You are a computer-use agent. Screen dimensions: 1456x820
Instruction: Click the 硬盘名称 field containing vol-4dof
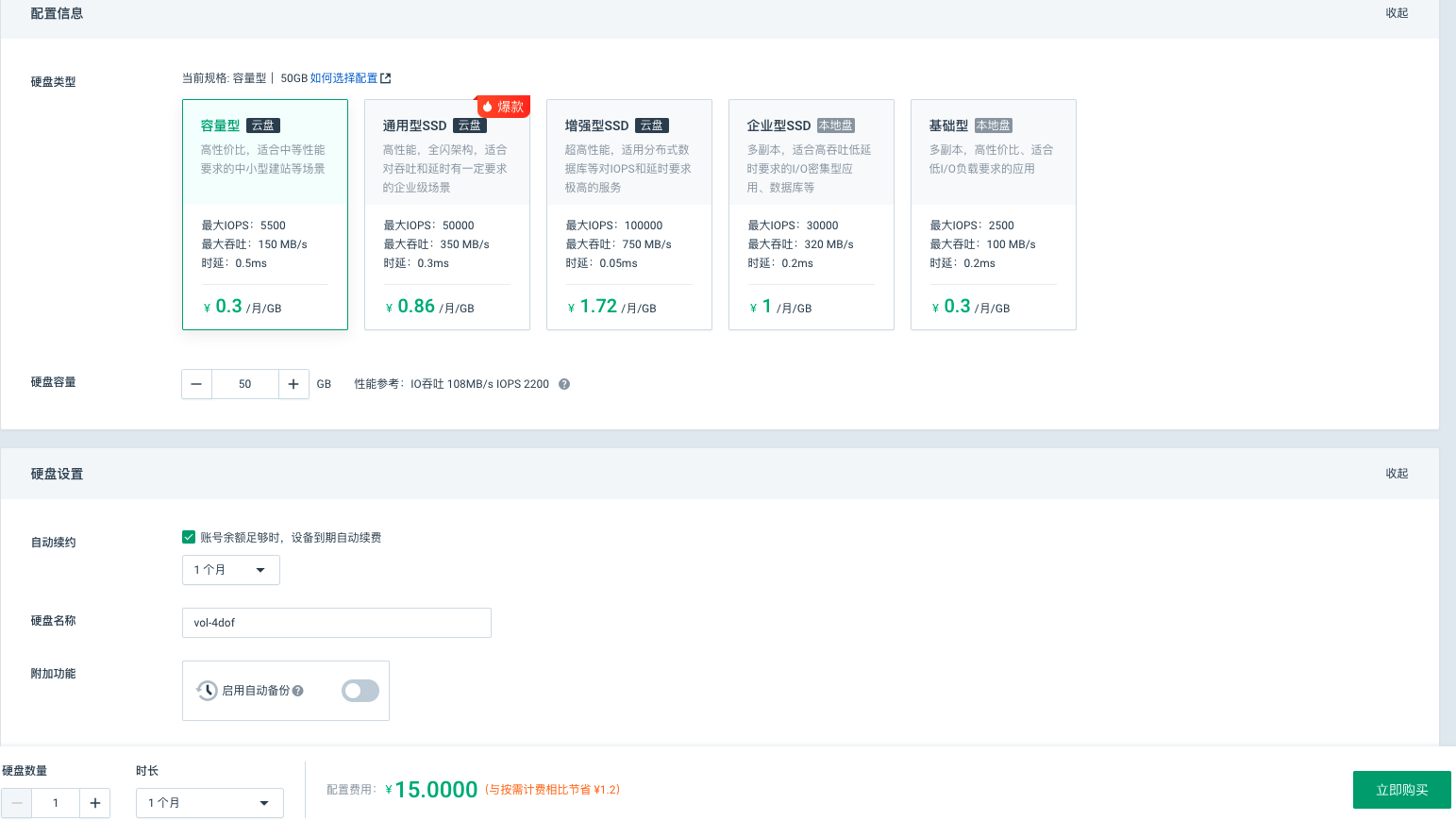pos(337,623)
